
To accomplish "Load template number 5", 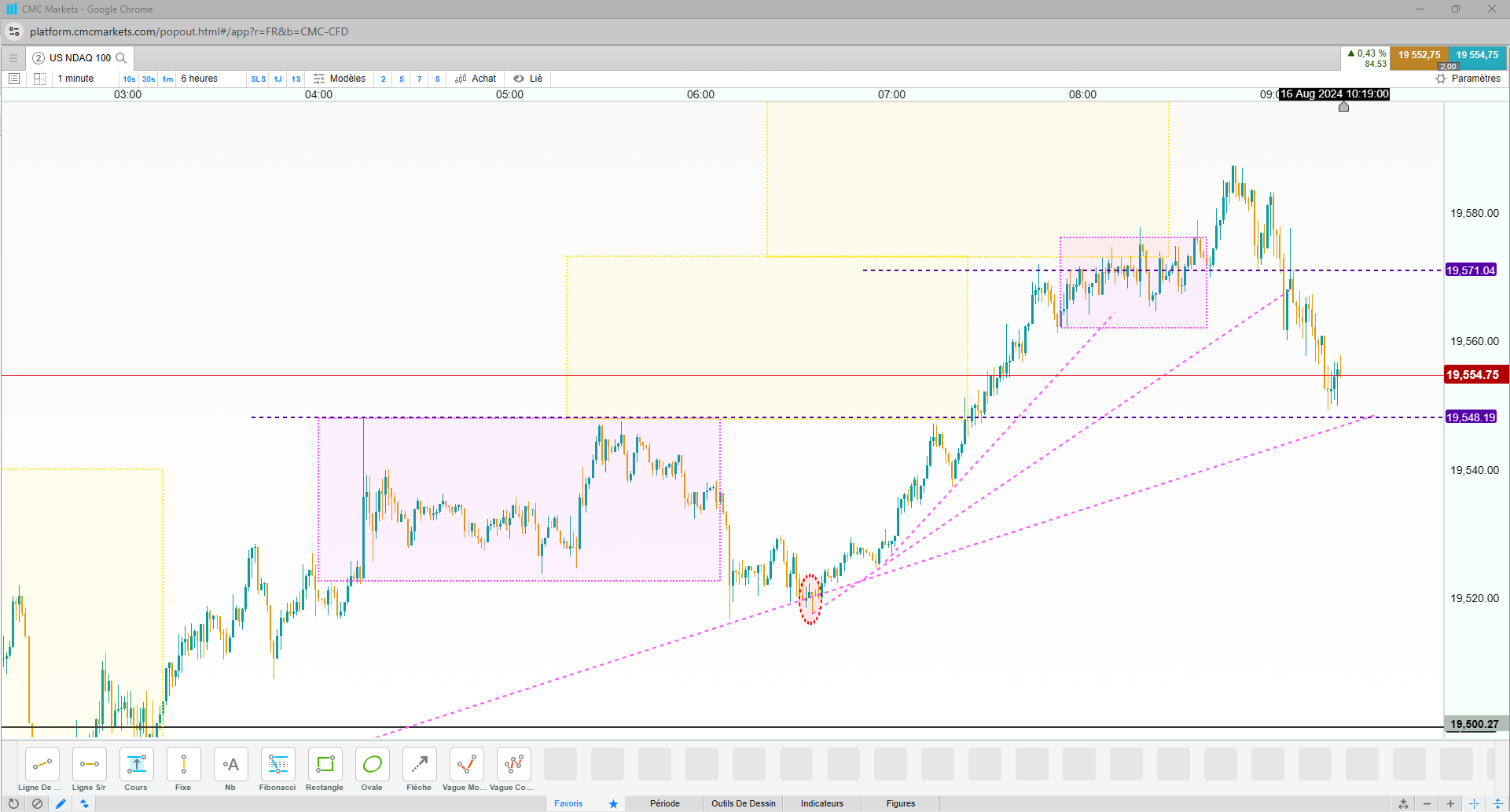I will 402,79.
